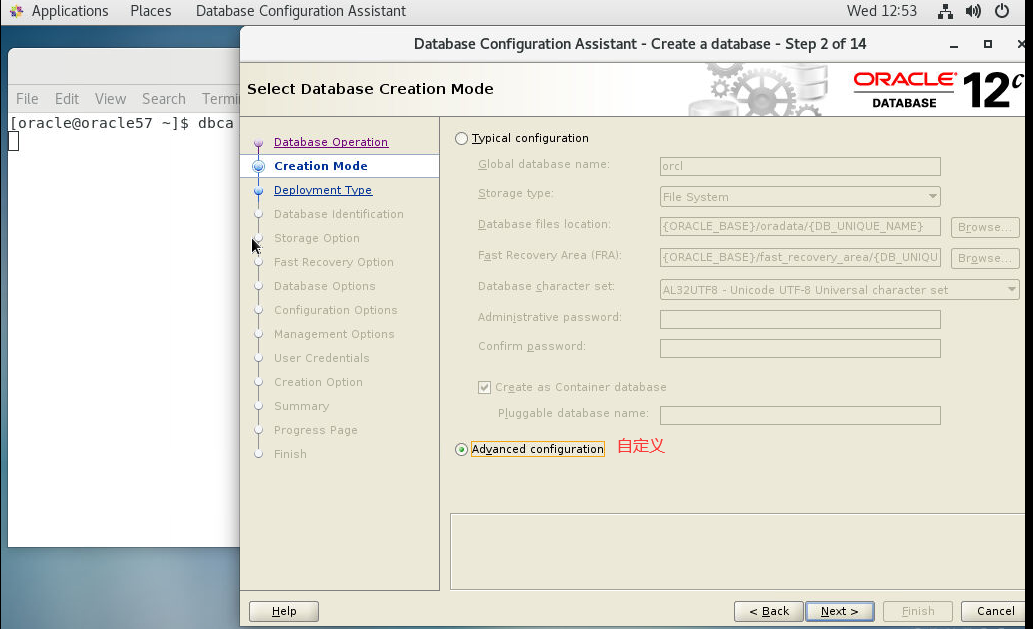Click the Pluggable database name field

pos(800,416)
